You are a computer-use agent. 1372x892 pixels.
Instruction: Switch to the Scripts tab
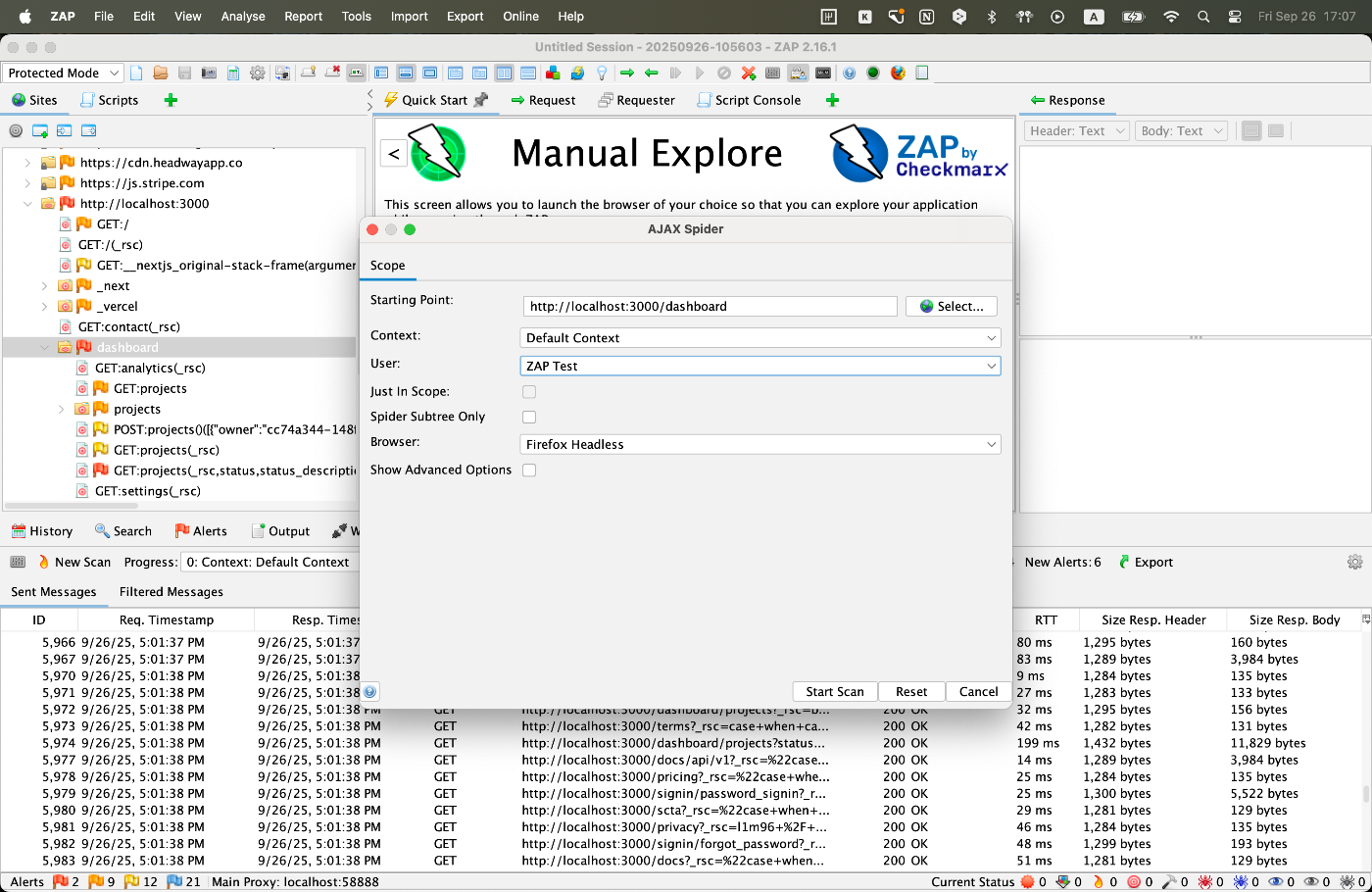pyautogui.click(x=109, y=100)
